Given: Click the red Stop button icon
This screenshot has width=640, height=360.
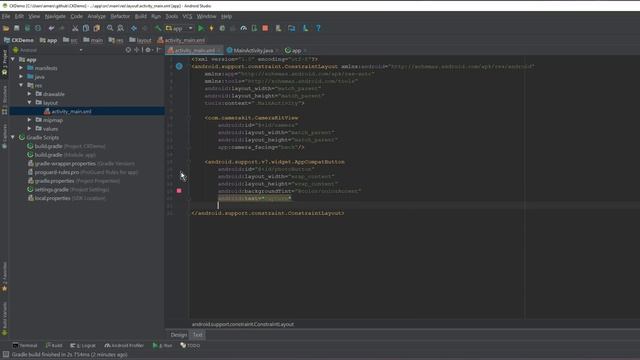Looking at the screenshot, I should coord(265,28).
